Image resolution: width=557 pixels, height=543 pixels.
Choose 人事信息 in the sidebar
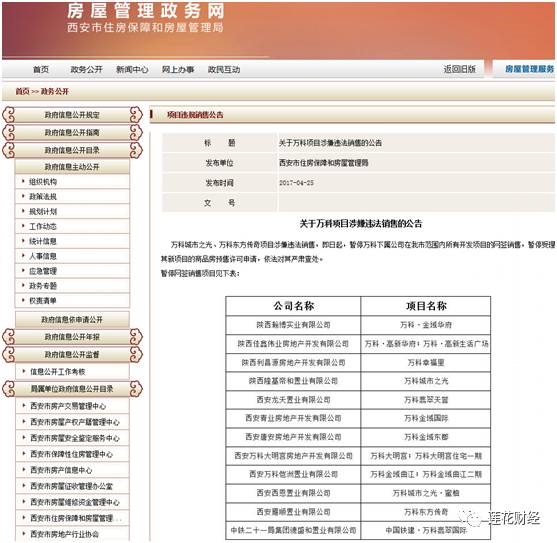43,256
